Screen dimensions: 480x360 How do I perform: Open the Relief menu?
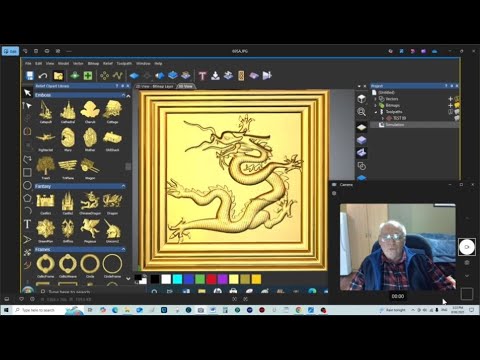[108, 63]
